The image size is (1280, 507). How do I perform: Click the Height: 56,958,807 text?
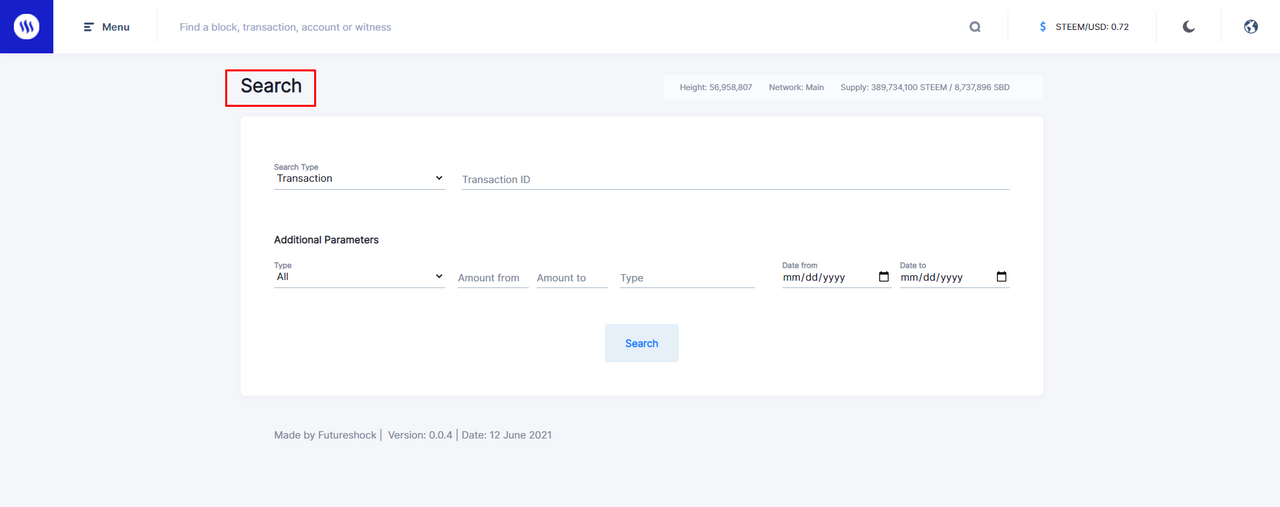[716, 88]
